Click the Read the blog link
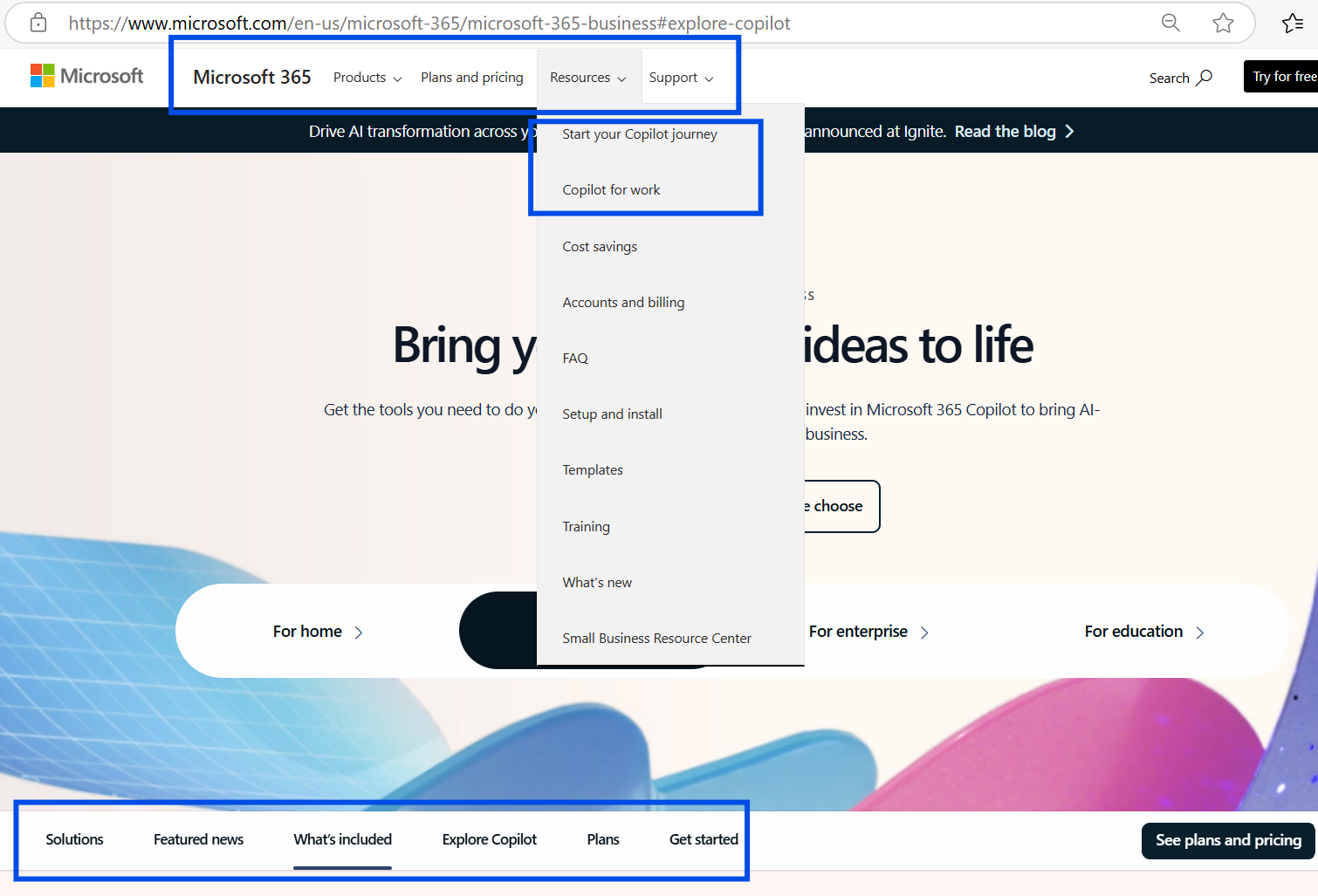This screenshot has width=1318, height=896. (1013, 132)
